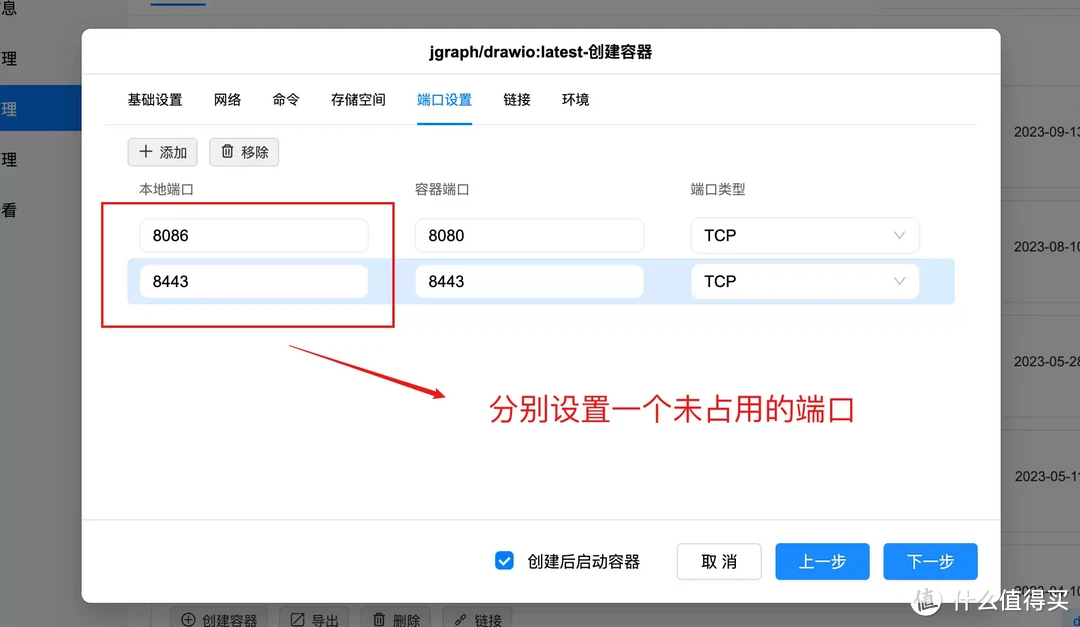This screenshot has width=1080, height=627.
Task: Click local port field showing 8086
Action: pyautogui.click(x=253, y=236)
